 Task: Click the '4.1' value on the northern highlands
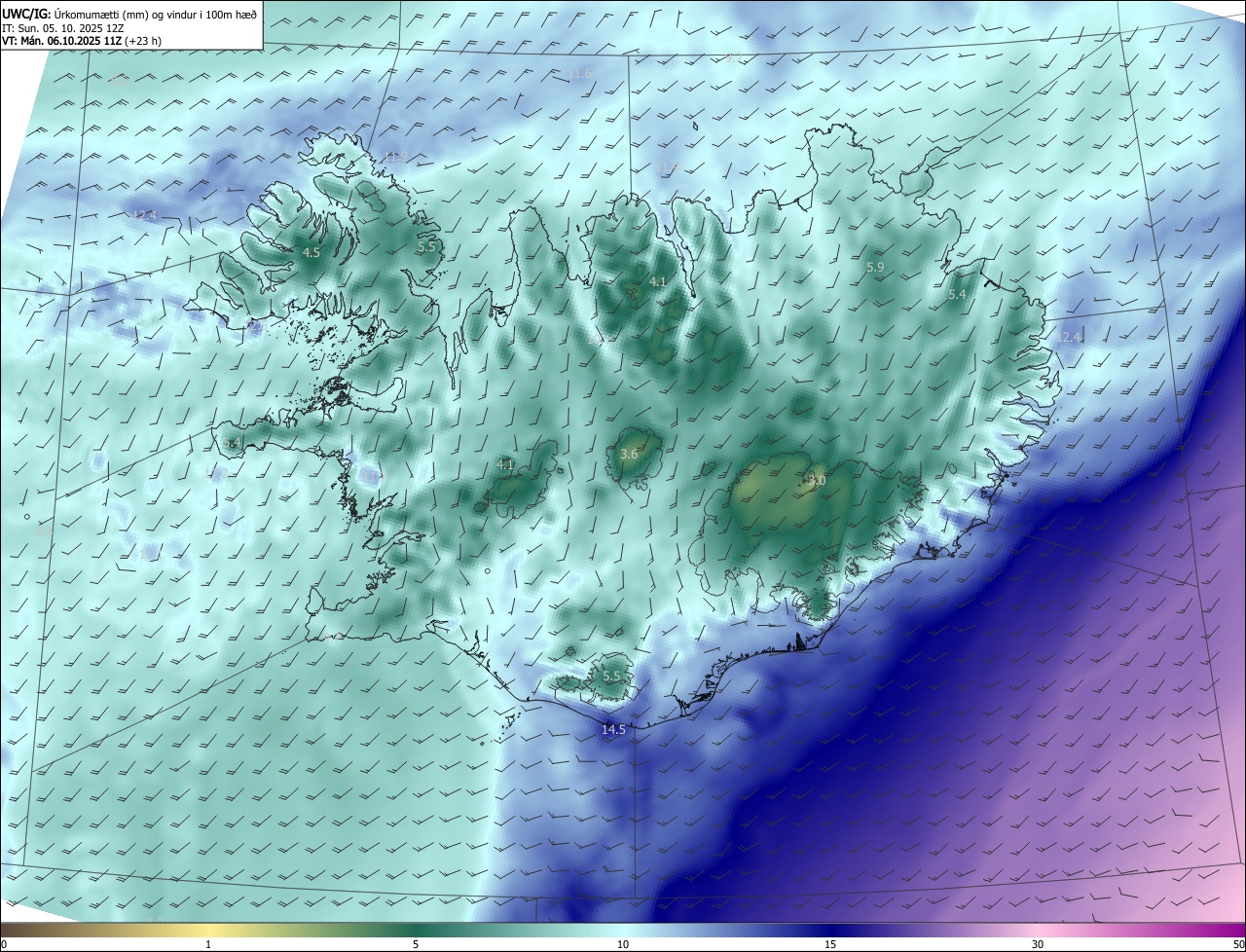pos(658,282)
